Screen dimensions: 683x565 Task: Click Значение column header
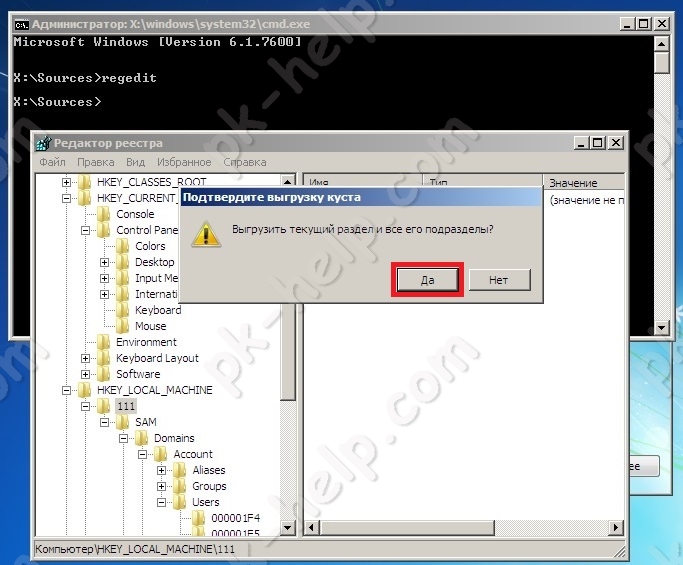pyautogui.click(x=584, y=183)
